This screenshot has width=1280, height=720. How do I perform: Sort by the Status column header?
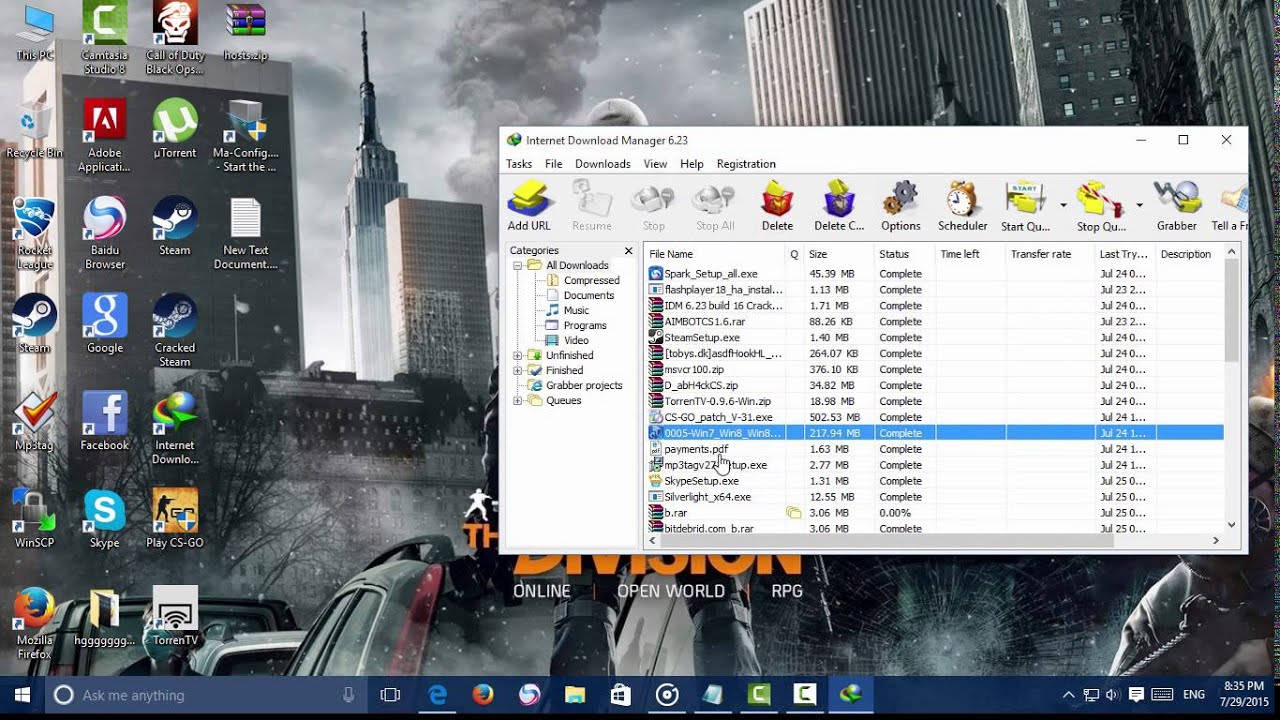point(905,254)
